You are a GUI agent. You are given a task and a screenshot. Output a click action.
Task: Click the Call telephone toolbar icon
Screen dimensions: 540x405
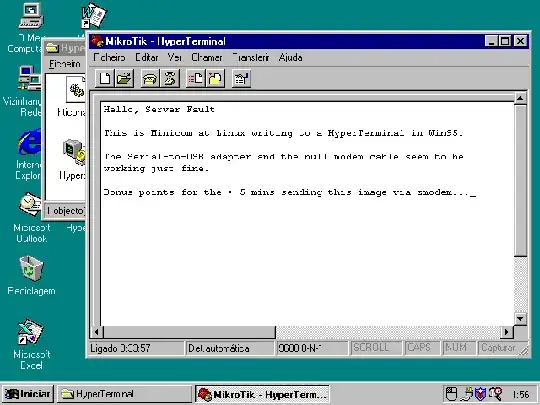pos(150,79)
